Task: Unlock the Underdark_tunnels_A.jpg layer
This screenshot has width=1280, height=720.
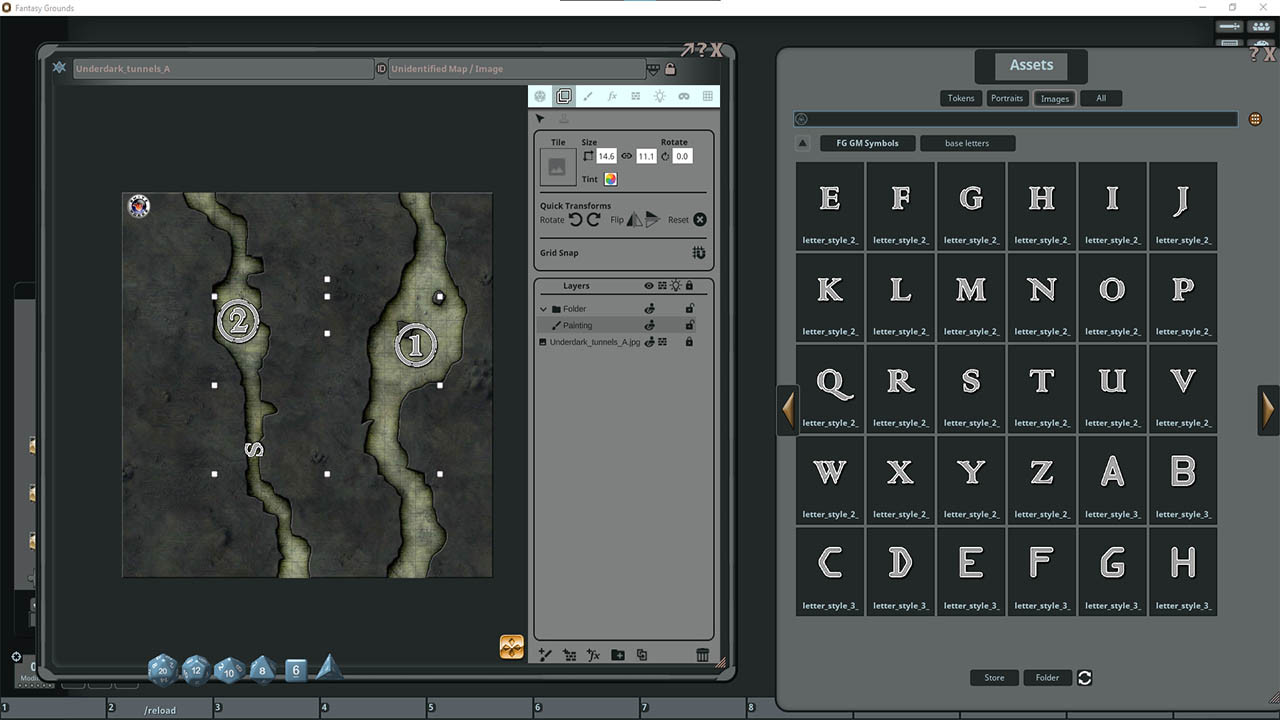Action: [690, 341]
